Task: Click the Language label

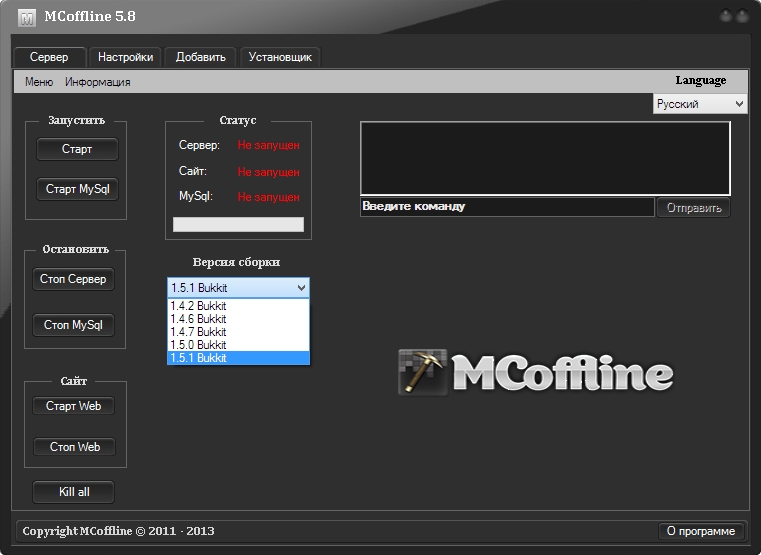Action: (701, 81)
